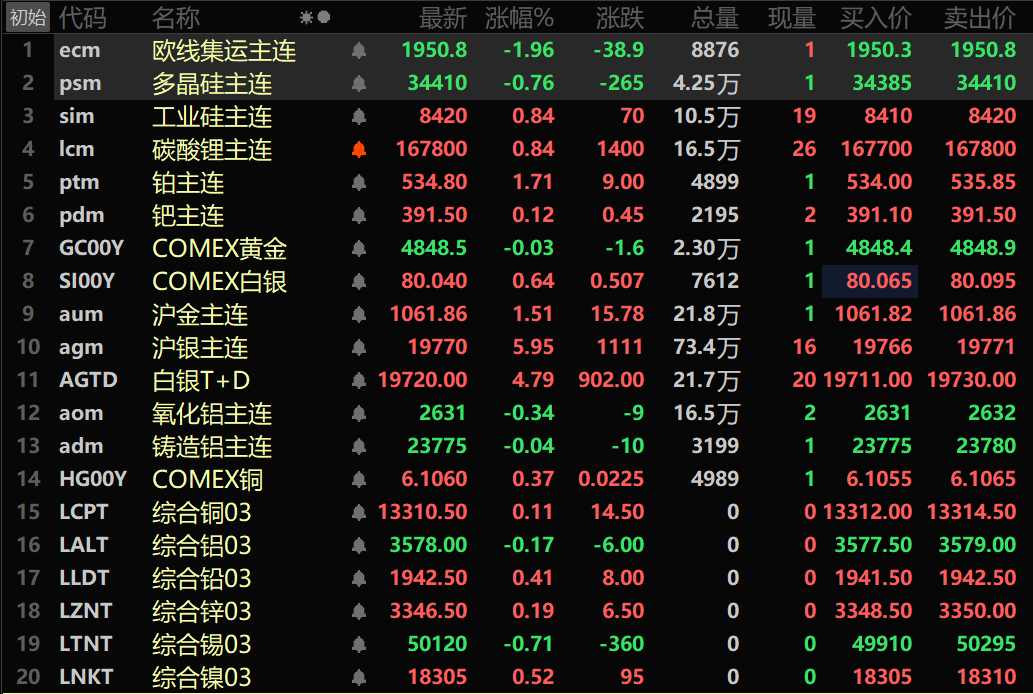
Task: Toggle the alert bell for COMEX黄金
Action: click(358, 248)
